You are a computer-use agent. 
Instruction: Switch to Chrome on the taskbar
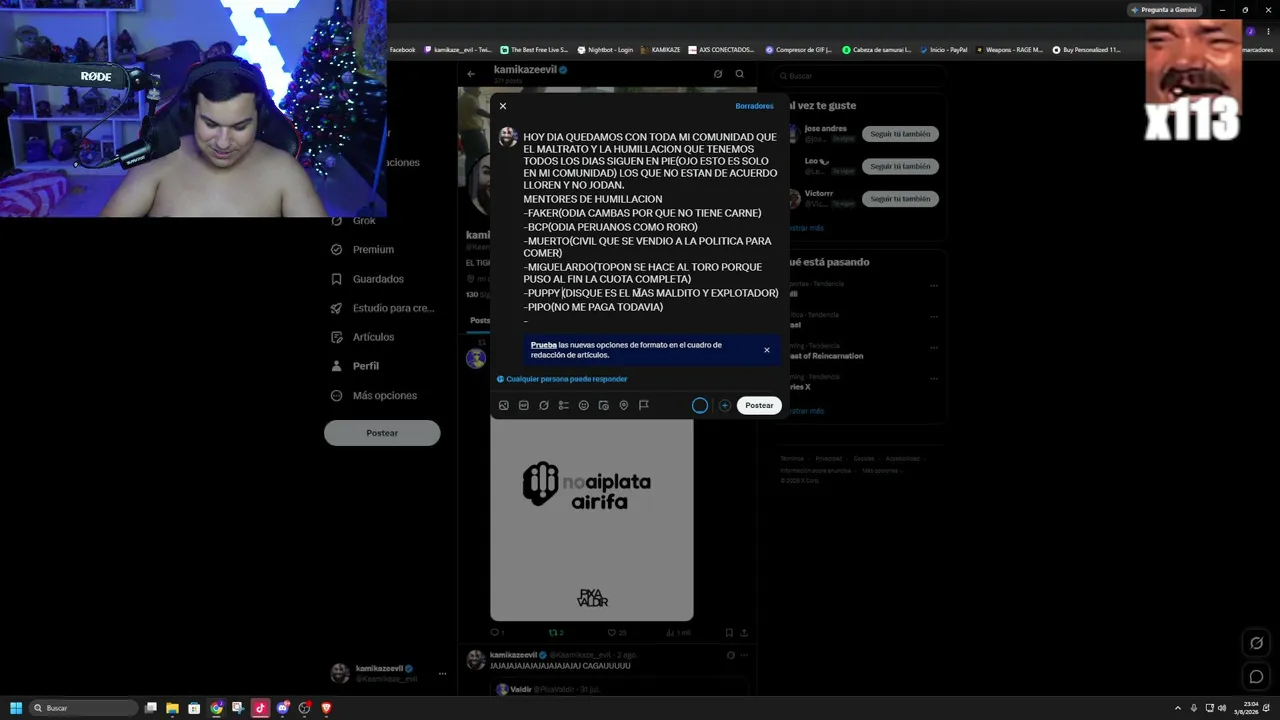point(216,708)
